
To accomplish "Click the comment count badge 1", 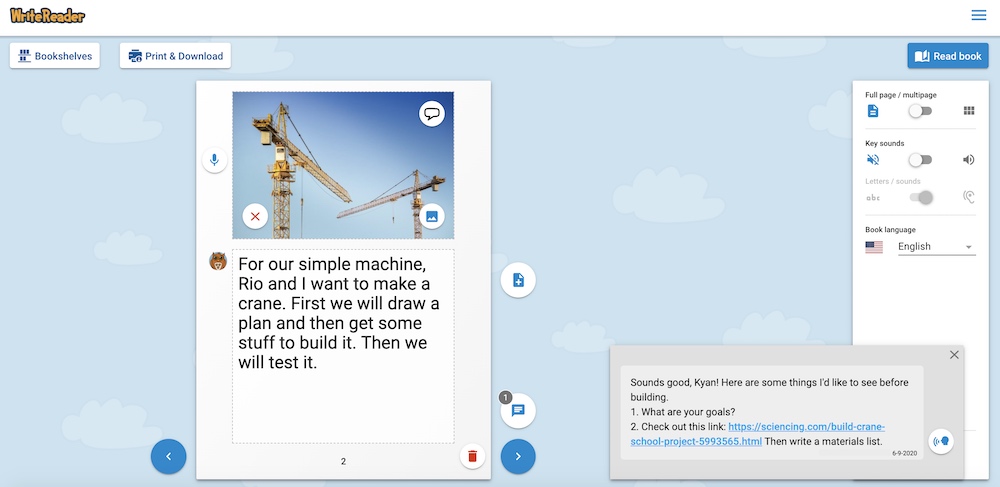I will click(x=505, y=398).
